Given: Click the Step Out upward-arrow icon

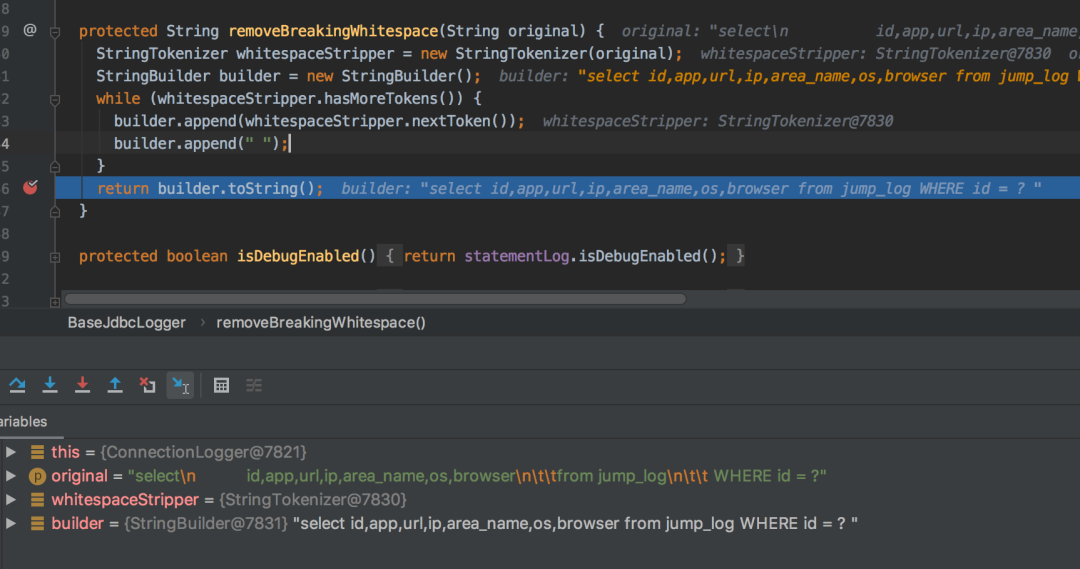Looking at the screenshot, I should (115, 385).
